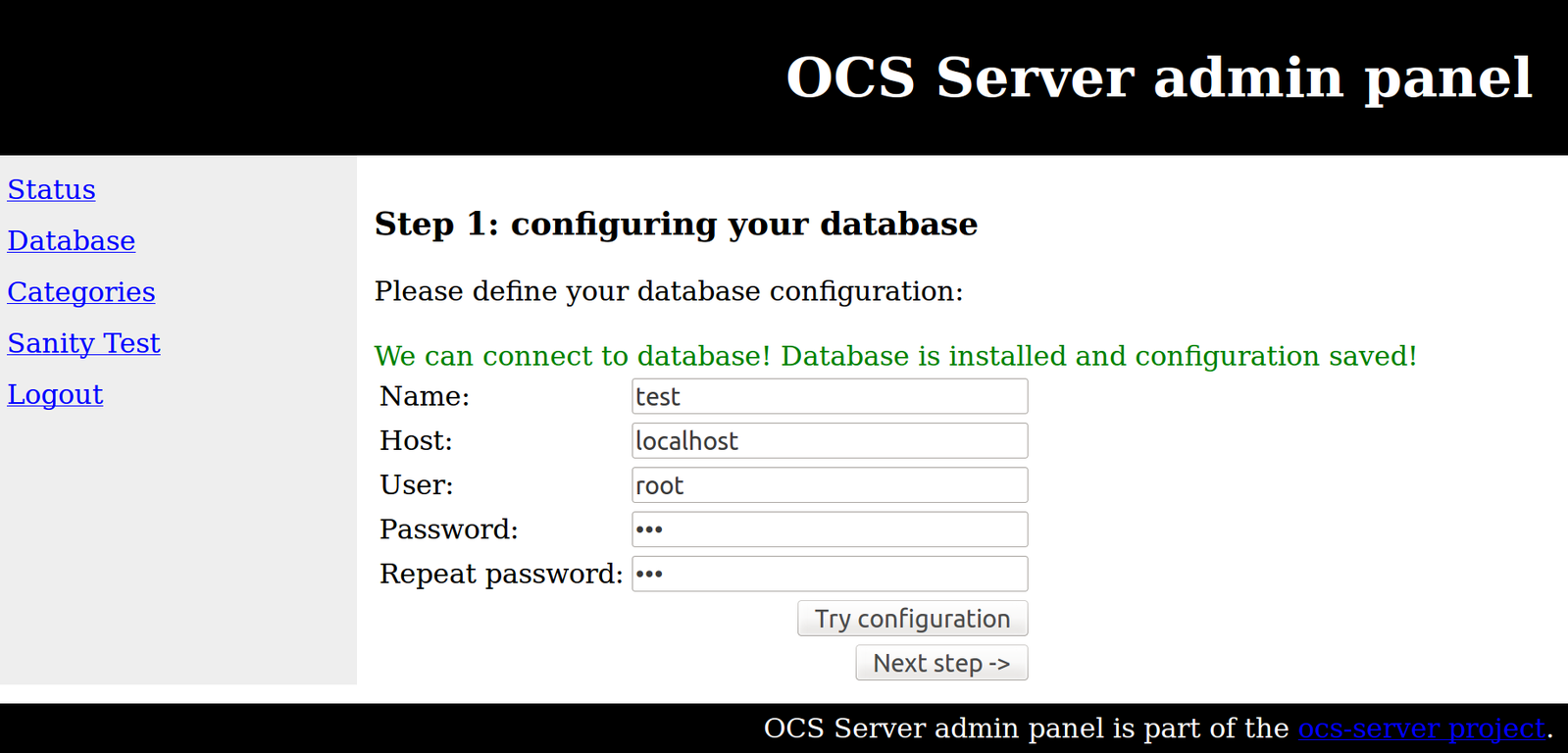Click the "Repeat password:" label text
Viewport: 1568px width, 753px height.
[x=501, y=574]
